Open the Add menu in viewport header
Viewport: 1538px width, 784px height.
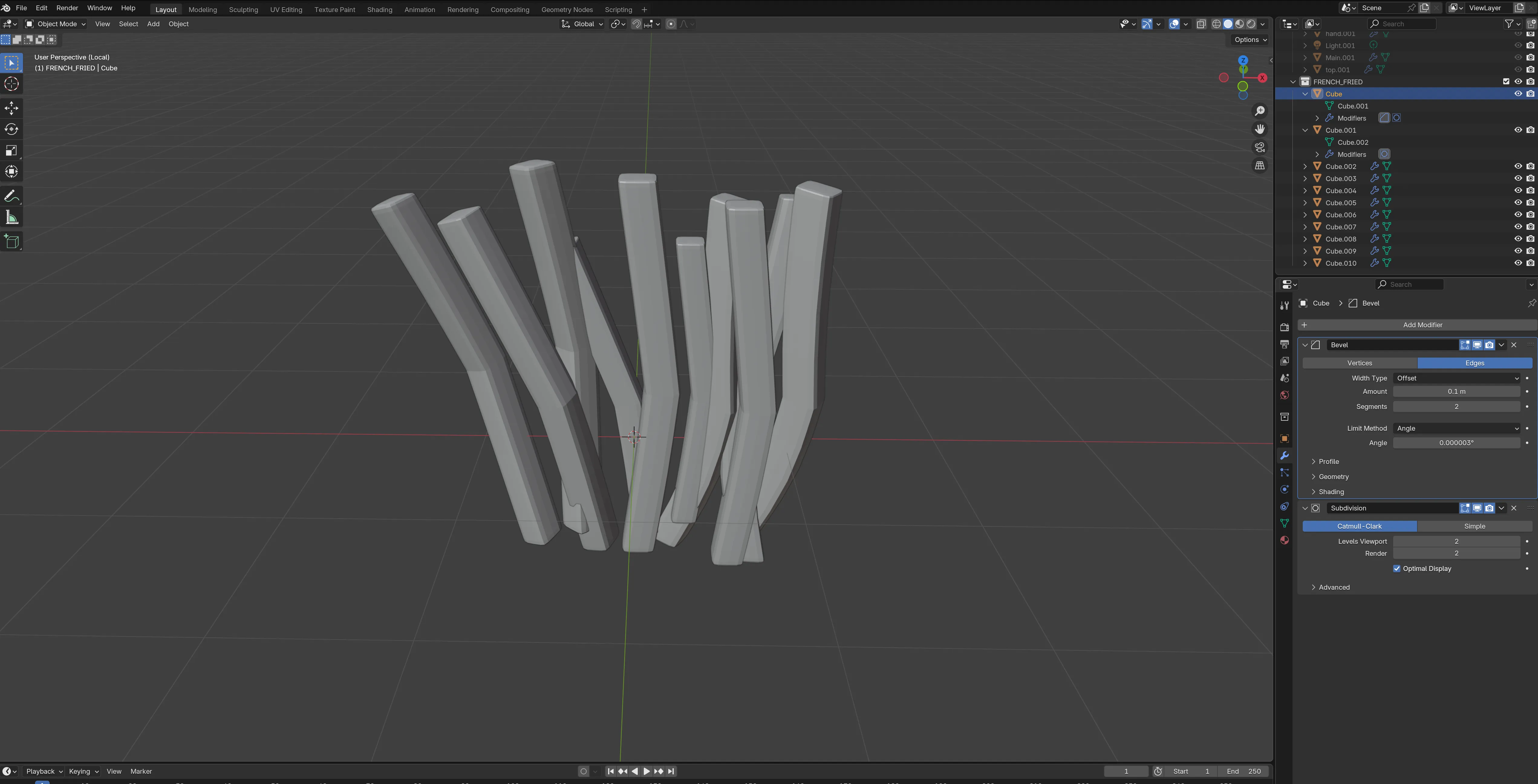coord(153,24)
